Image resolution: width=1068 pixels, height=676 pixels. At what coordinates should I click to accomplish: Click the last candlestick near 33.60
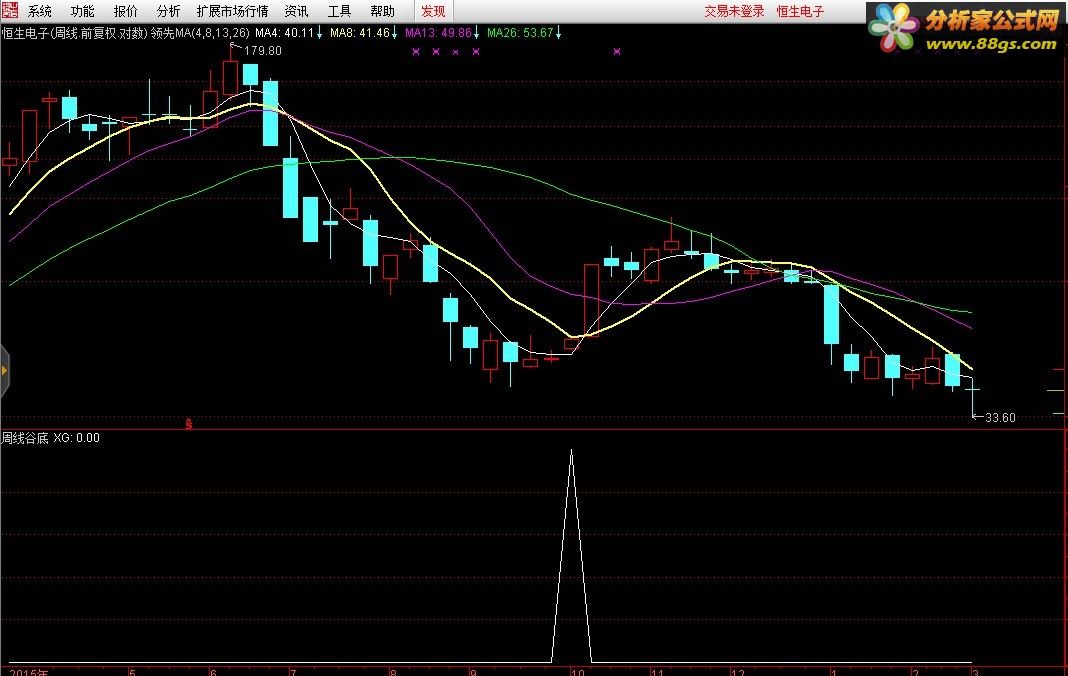pos(972,399)
